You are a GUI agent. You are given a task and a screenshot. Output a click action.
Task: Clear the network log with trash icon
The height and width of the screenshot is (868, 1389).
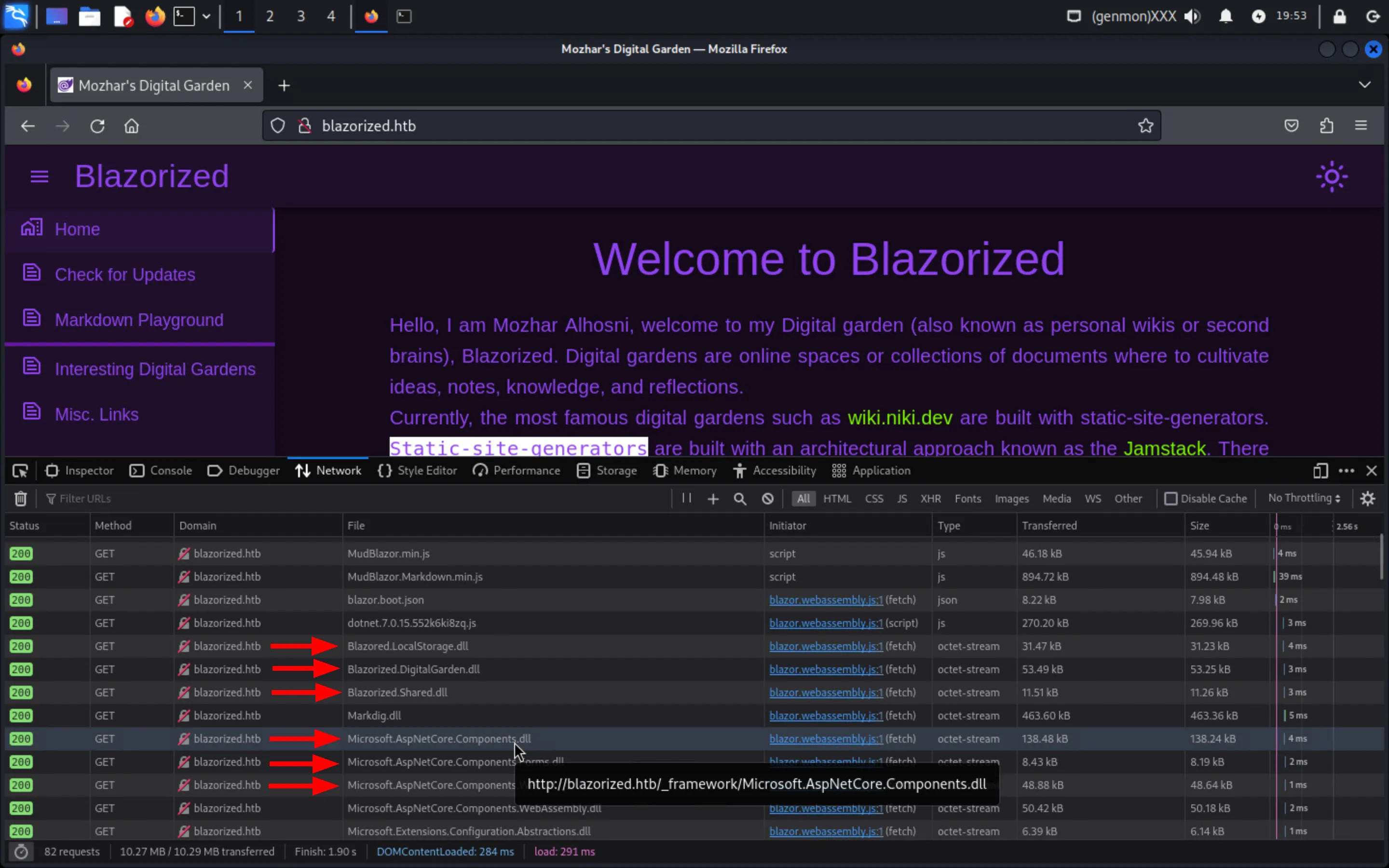[x=21, y=498]
